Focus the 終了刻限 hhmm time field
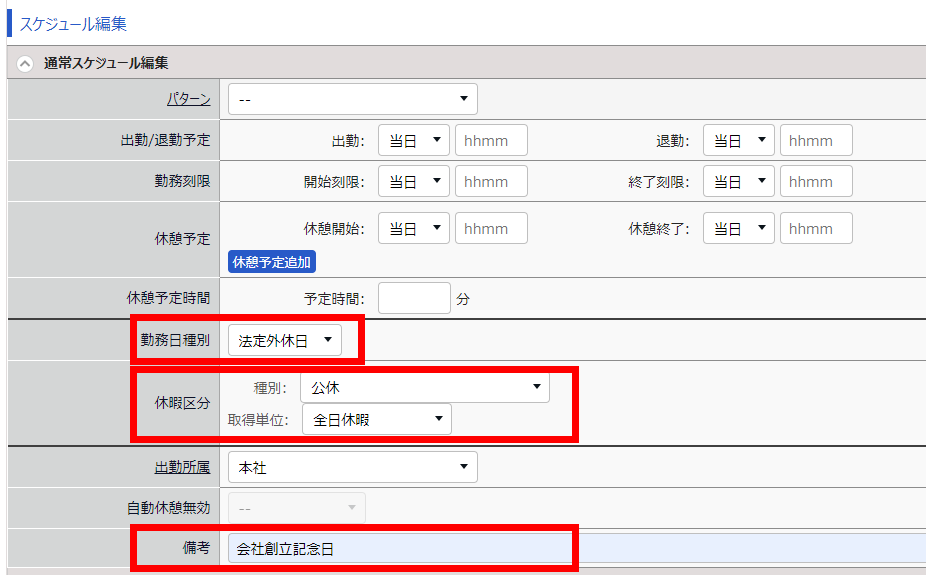The height and width of the screenshot is (575, 926). tap(816, 181)
